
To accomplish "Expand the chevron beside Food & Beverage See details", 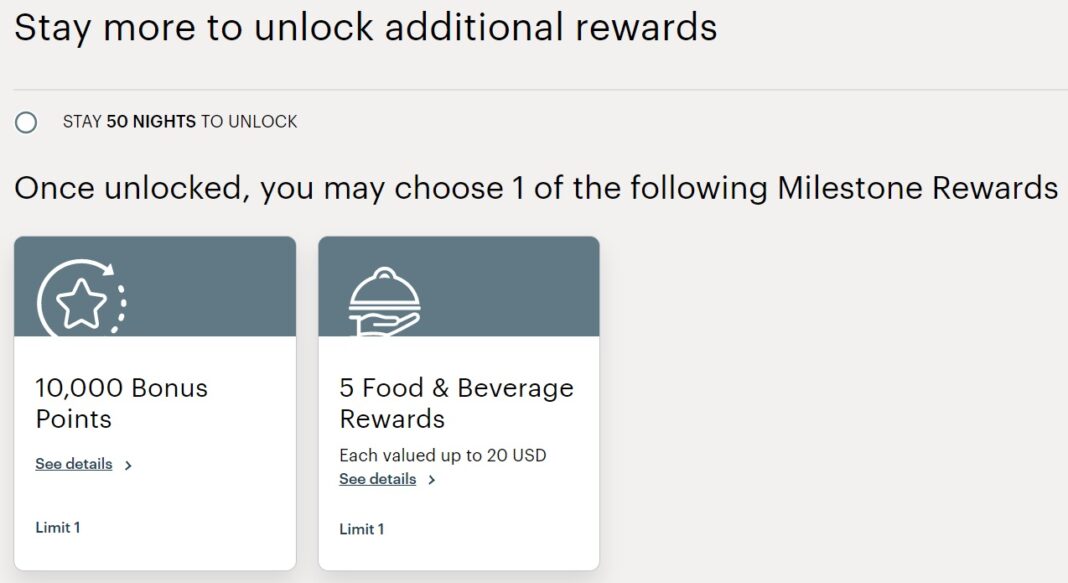I will click(x=431, y=480).
